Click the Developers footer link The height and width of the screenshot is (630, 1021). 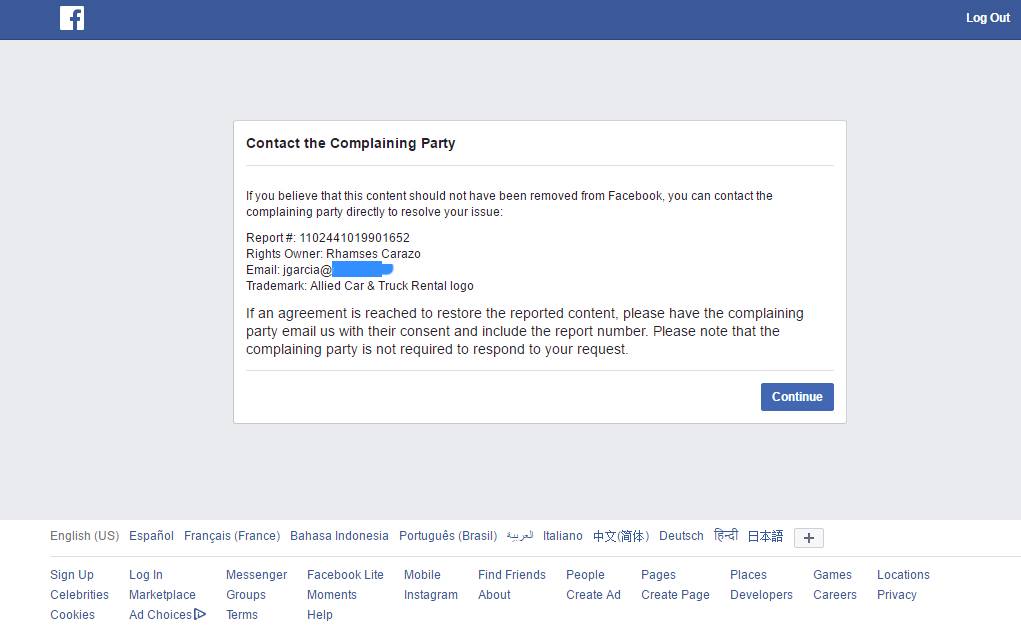[761, 595]
